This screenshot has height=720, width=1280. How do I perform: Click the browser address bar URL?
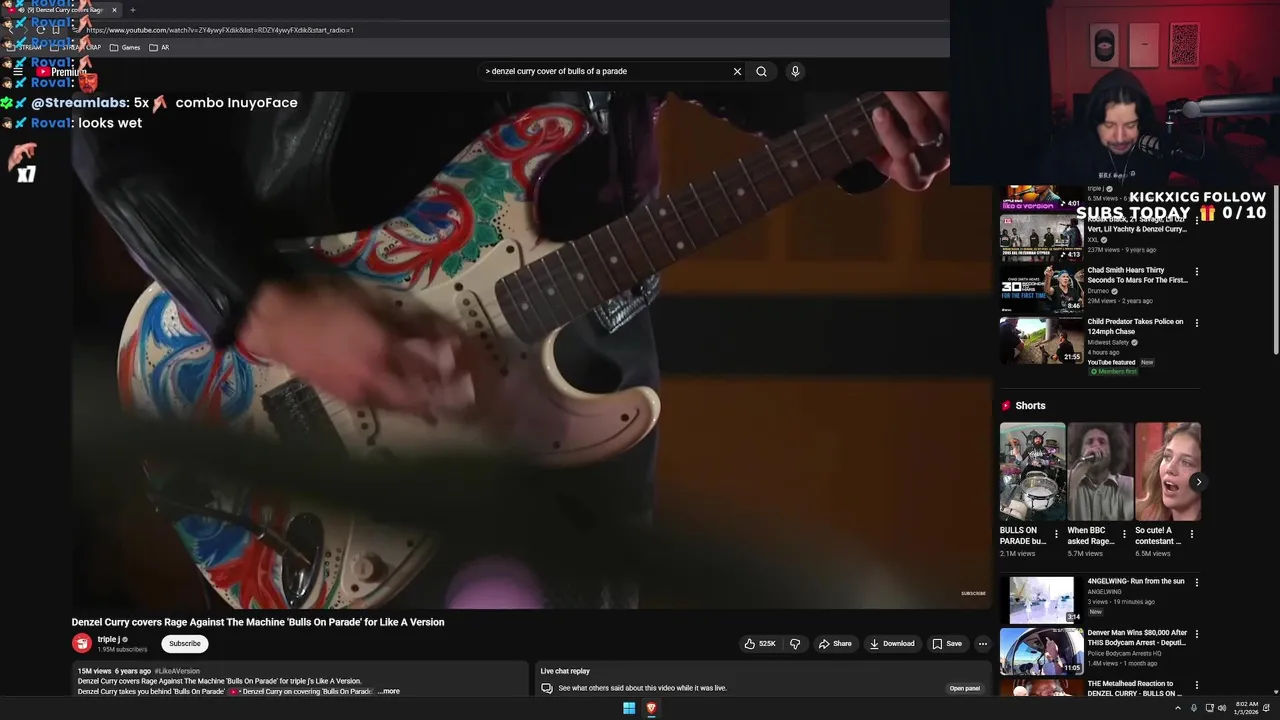pyautogui.click(x=220, y=30)
